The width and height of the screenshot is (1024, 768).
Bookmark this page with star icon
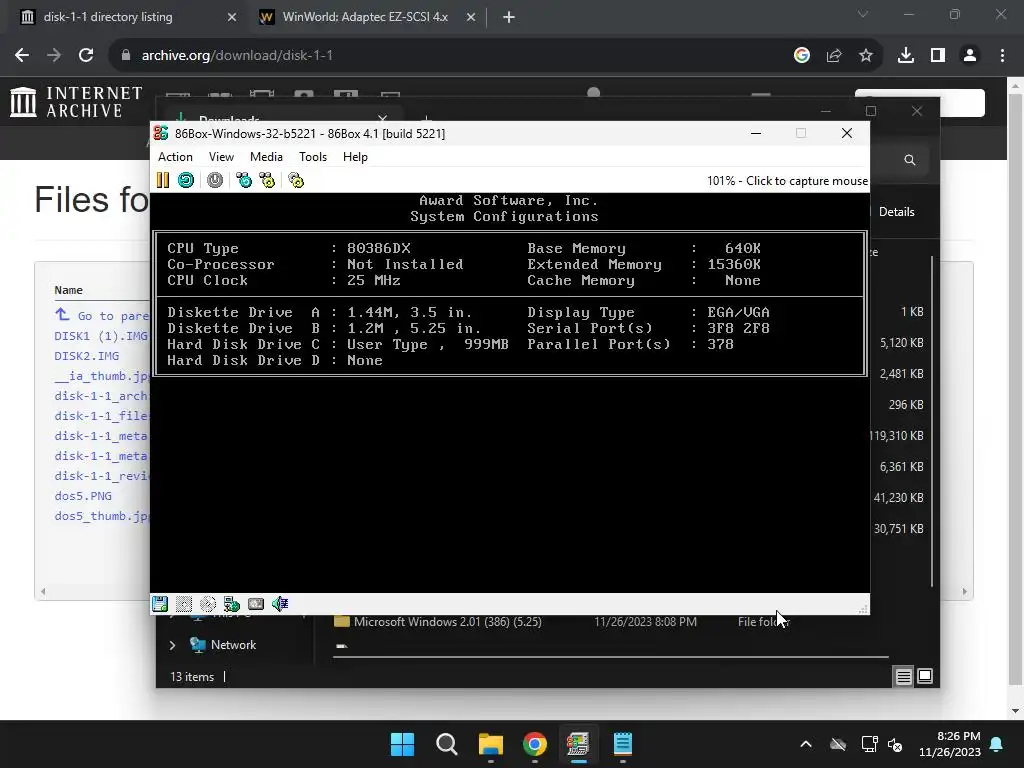tap(866, 56)
